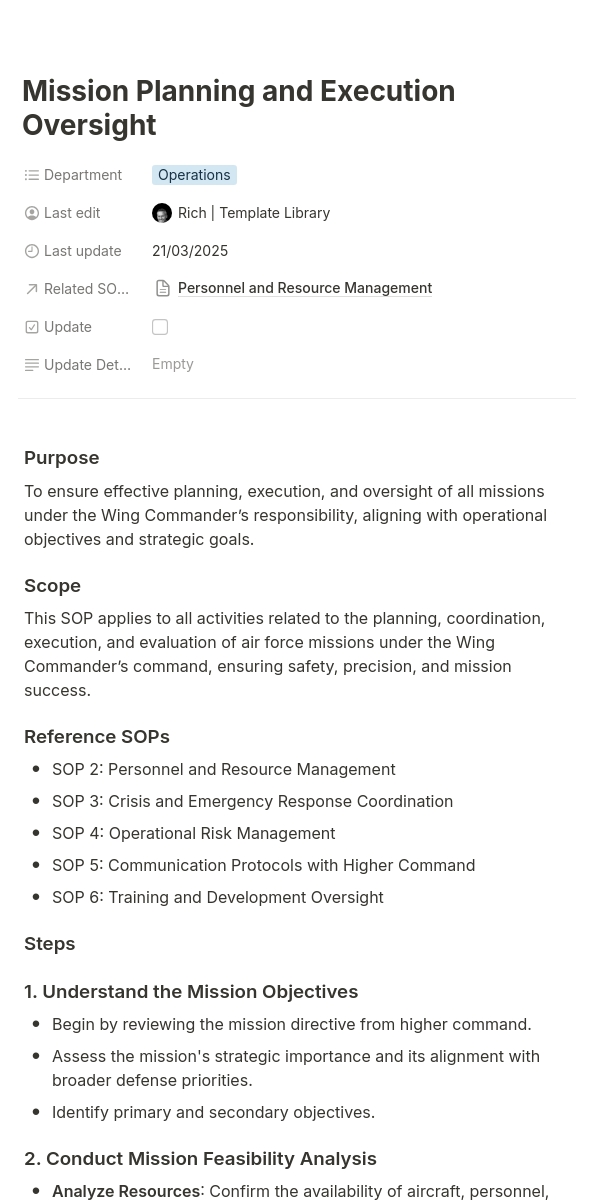Click the Update checkbox property icon
Image resolution: width=600 pixels, height=1200 pixels.
point(32,327)
